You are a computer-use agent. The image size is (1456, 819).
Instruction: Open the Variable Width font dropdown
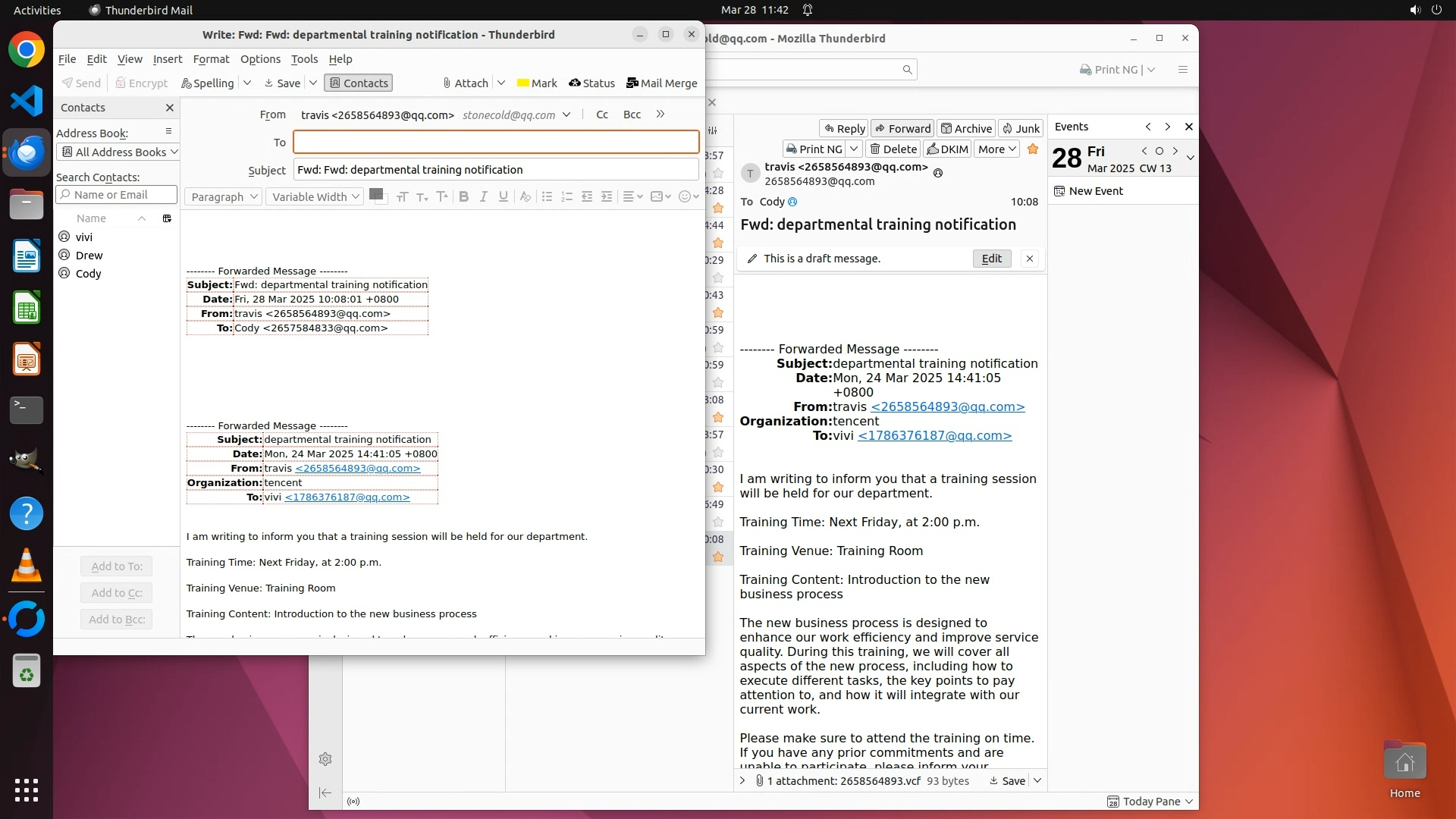pyautogui.click(x=315, y=197)
